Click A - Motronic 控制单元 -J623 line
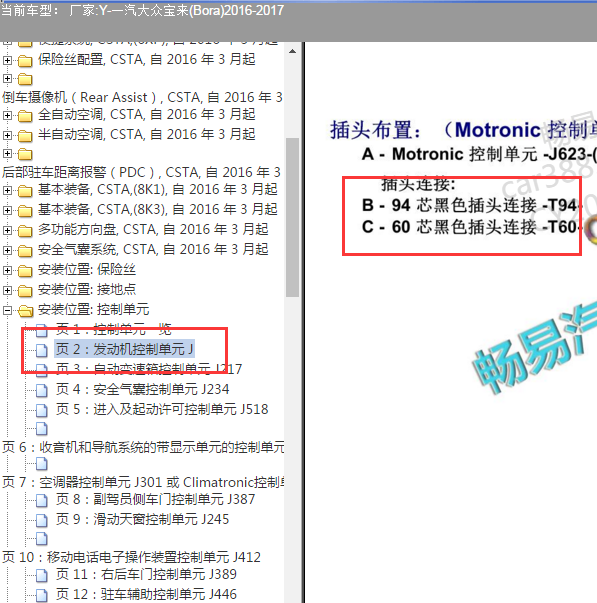Screen dimensions: 597x603 pyautogui.click(x=479, y=154)
